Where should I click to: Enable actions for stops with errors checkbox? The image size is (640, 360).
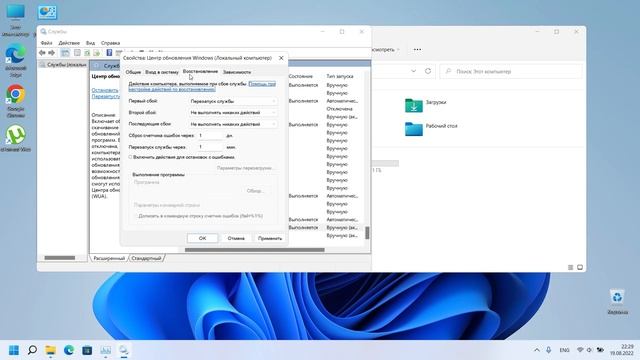pyautogui.click(x=131, y=157)
